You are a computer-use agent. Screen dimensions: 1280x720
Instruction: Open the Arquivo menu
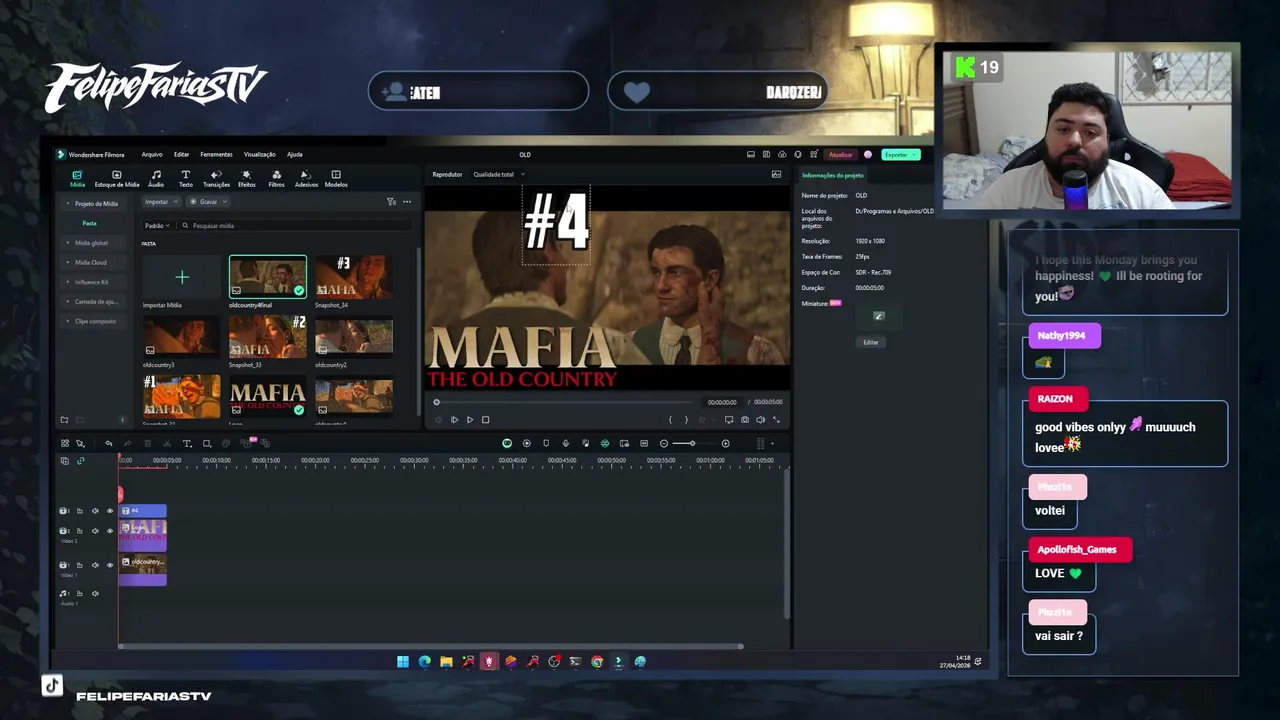[152, 154]
